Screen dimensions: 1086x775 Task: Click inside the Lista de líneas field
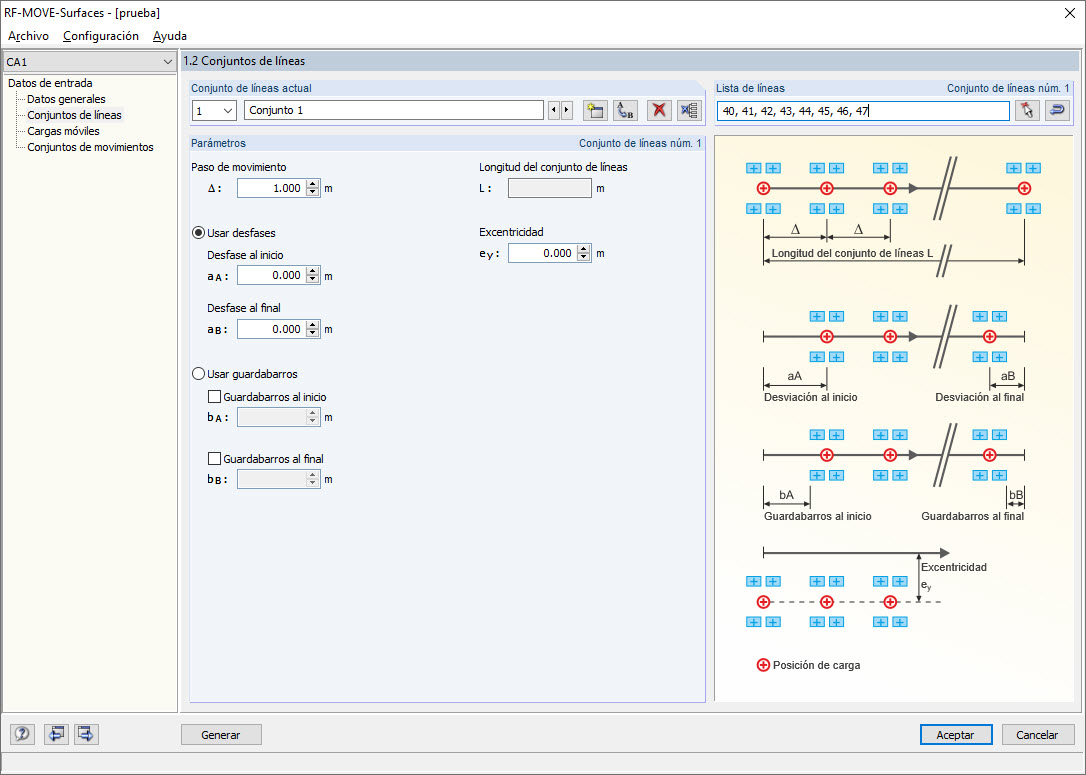tap(860, 110)
